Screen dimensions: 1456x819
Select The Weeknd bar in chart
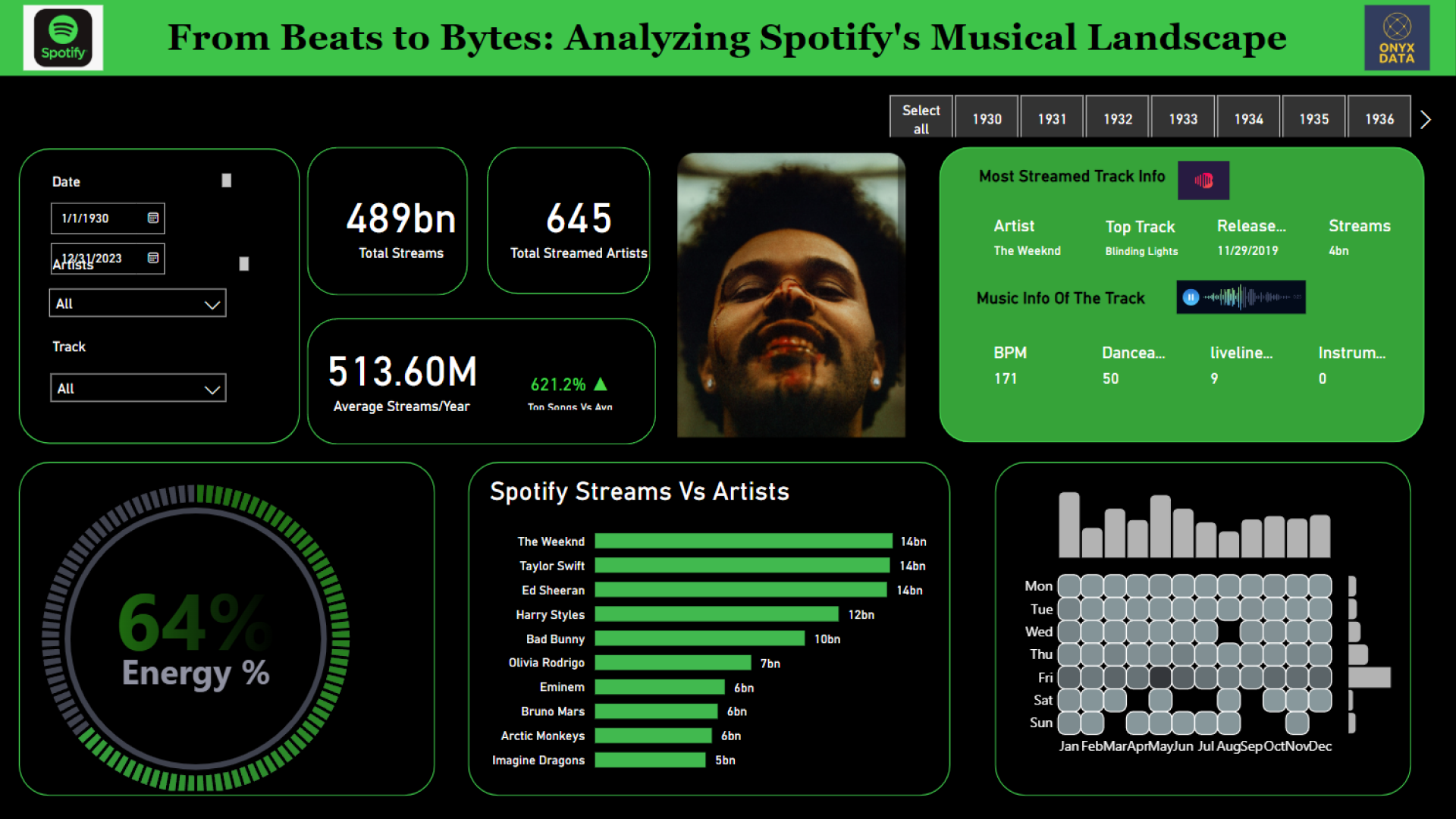click(x=744, y=541)
